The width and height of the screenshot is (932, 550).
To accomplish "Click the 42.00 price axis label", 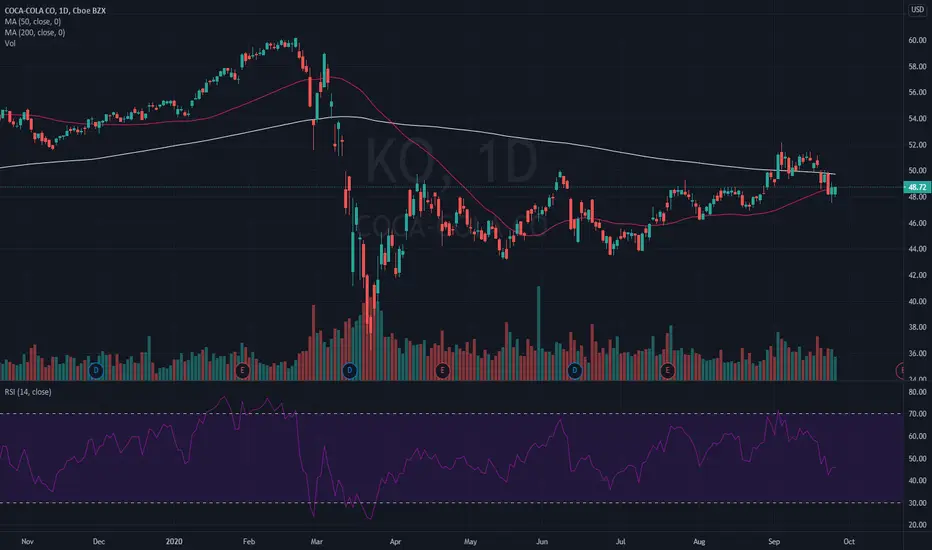I will pyautogui.click(x=917, y=275).
